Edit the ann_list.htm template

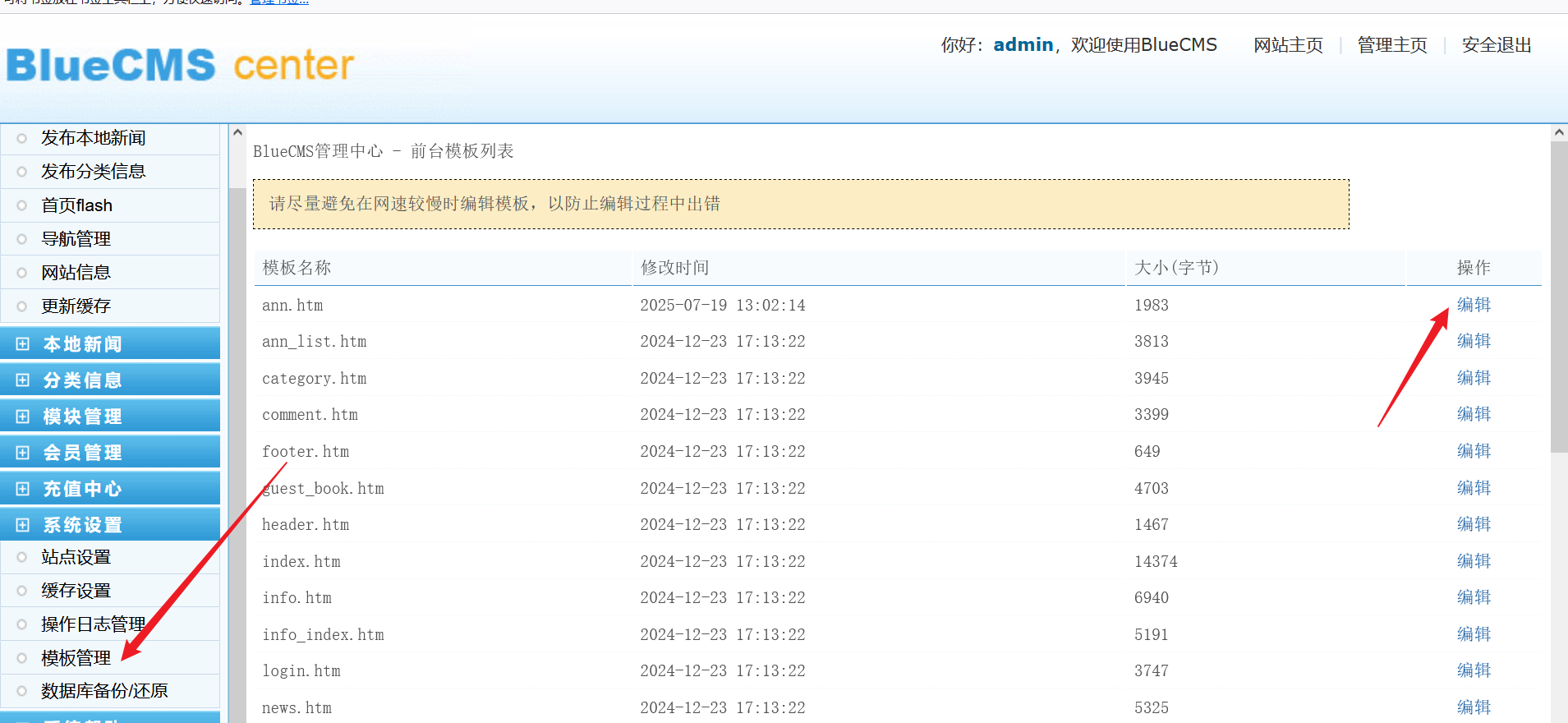[x=1474, y=341]
